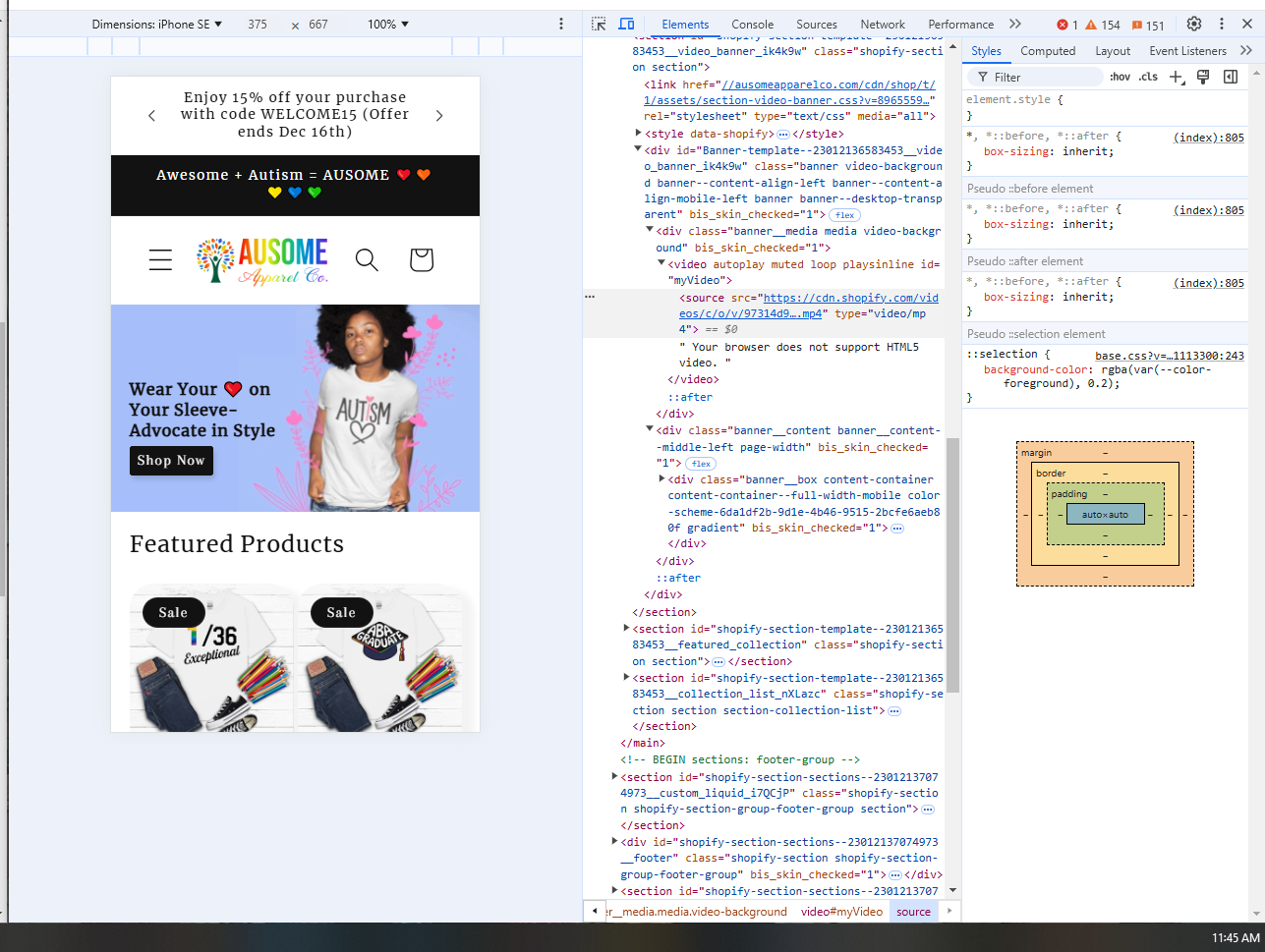This screenshot has width=1265, height=952.
Task: Expand the featured_collection section node
Action: click(626, 628)
